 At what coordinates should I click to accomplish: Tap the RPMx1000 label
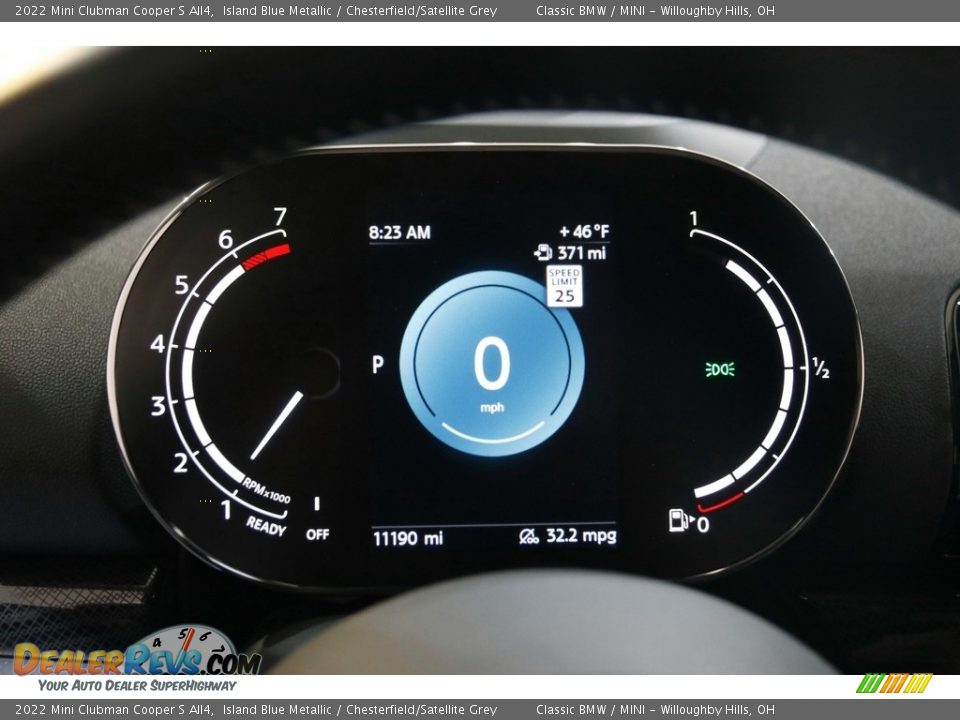[x=266, y=490]
